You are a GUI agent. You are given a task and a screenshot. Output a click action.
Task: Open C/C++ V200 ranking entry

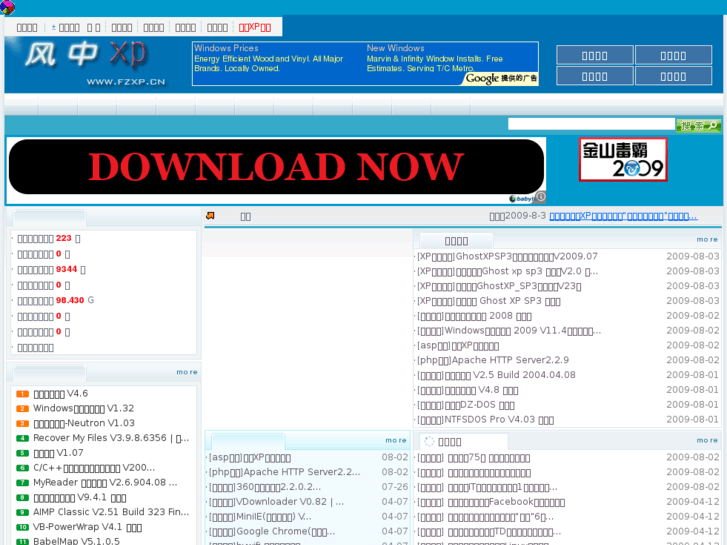tap(94, 468)
